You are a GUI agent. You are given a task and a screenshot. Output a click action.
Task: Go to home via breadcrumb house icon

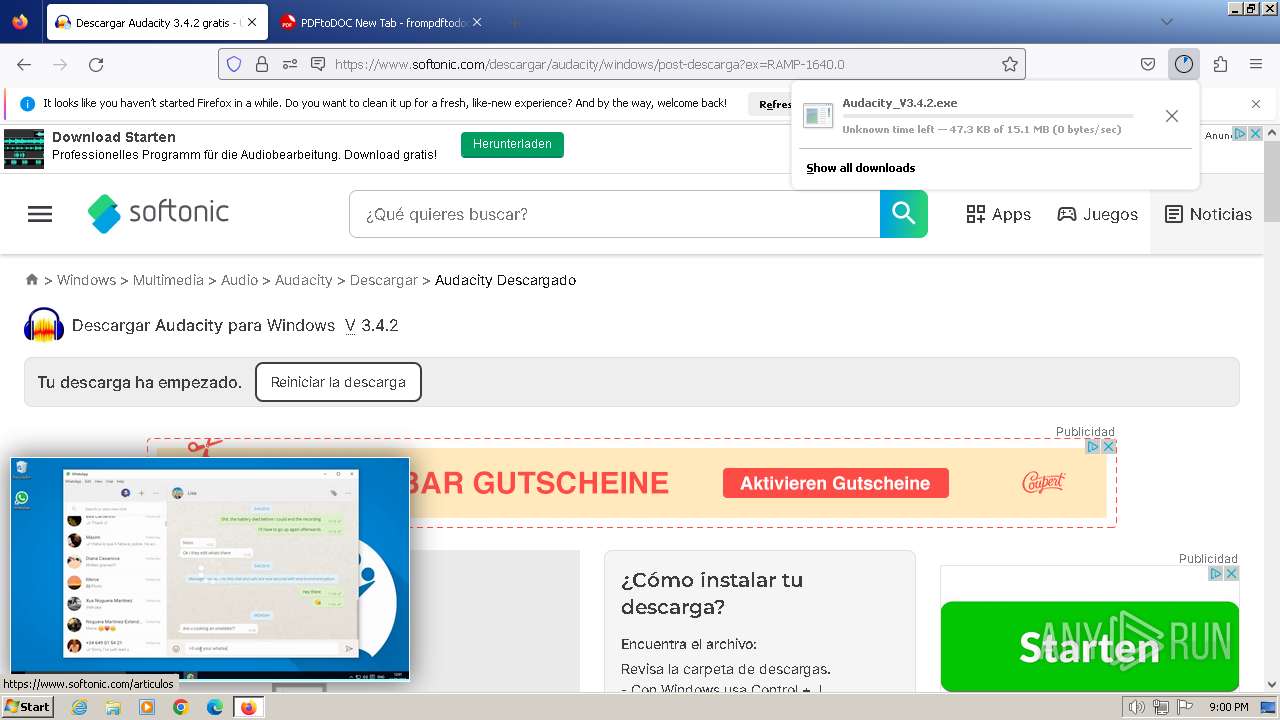point(32,280)
